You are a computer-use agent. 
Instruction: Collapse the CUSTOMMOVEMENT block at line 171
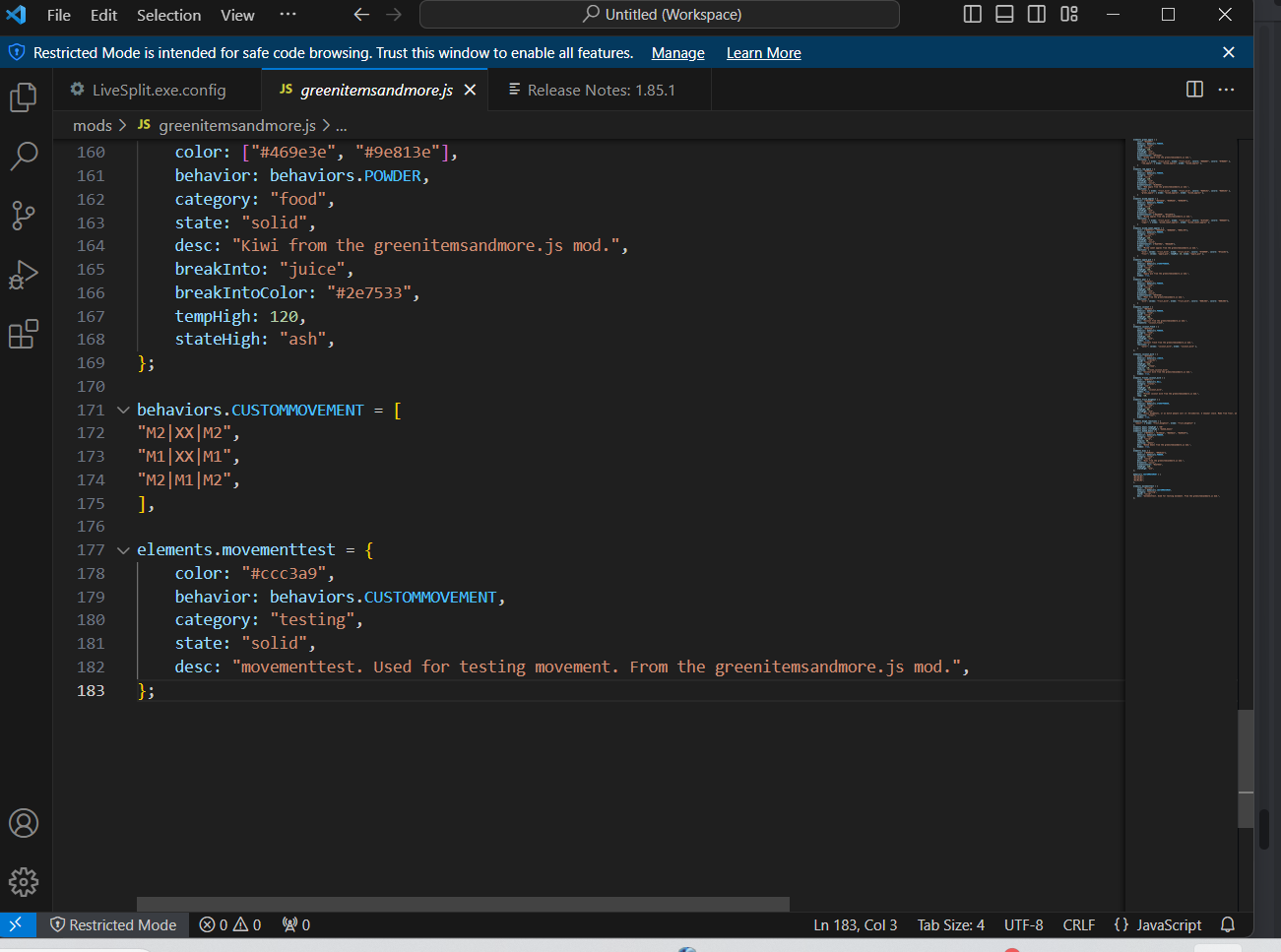122,410
